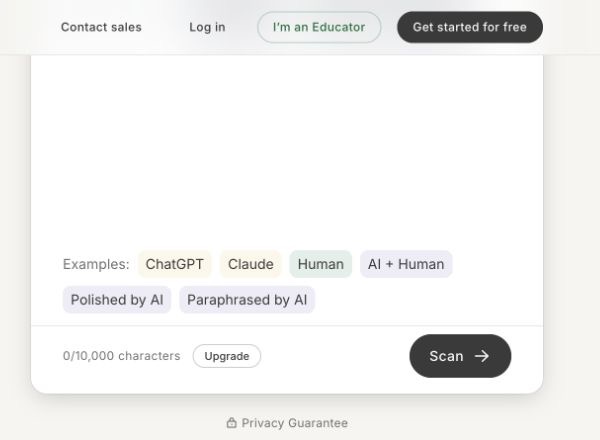Click the Upgrade pill button

coord(227,356)
